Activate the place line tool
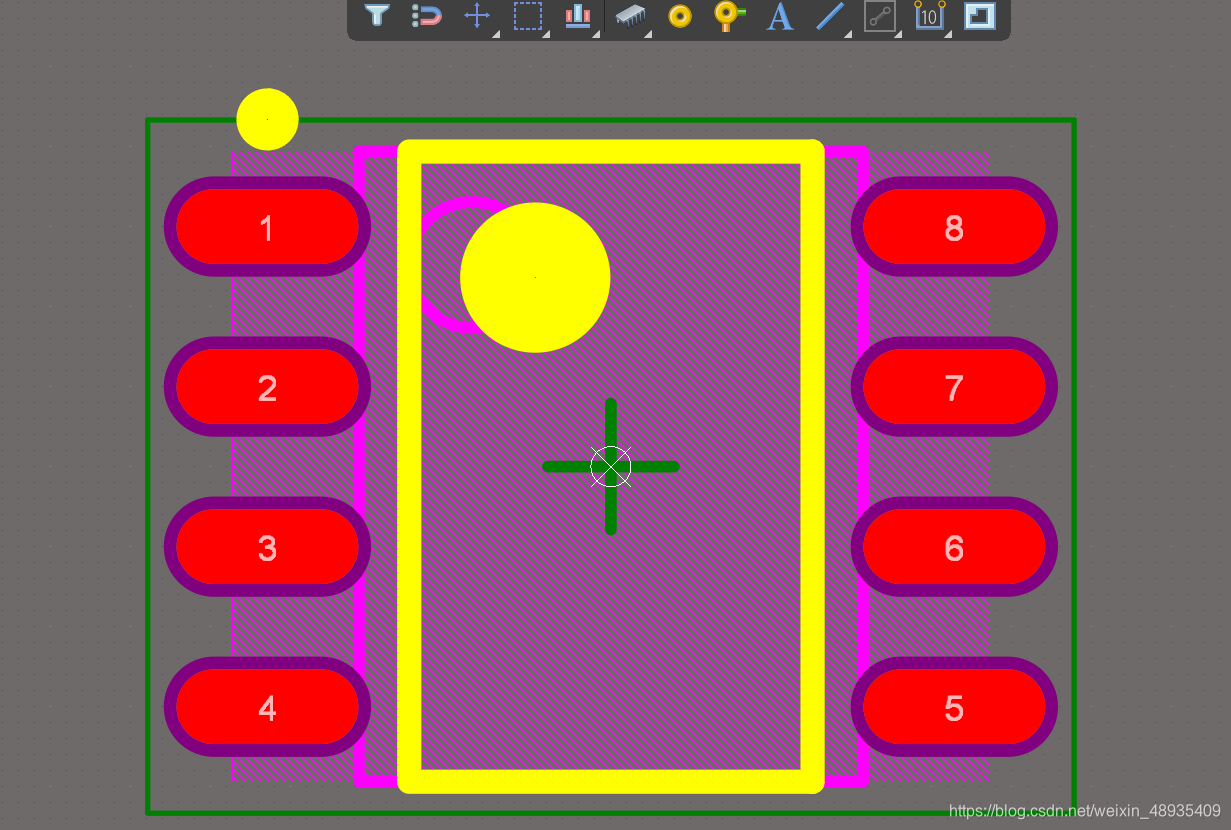1231x830 pixels. pyautogui.click(x=830, y=16)
